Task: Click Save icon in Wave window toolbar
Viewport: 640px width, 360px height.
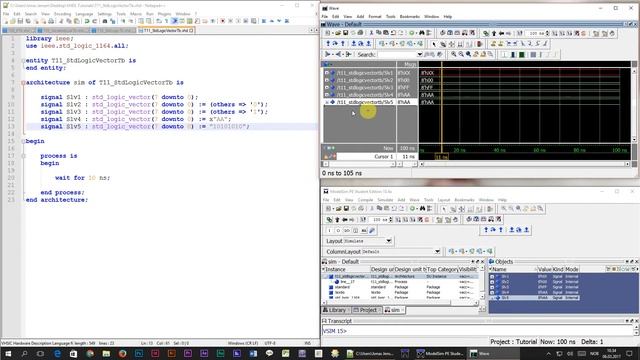Action: pyautogui.click(x=345, y=33)
